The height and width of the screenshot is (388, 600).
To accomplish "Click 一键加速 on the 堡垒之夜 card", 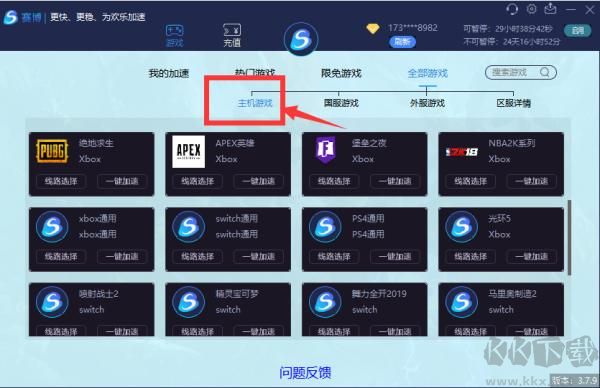I will point(395,181).
